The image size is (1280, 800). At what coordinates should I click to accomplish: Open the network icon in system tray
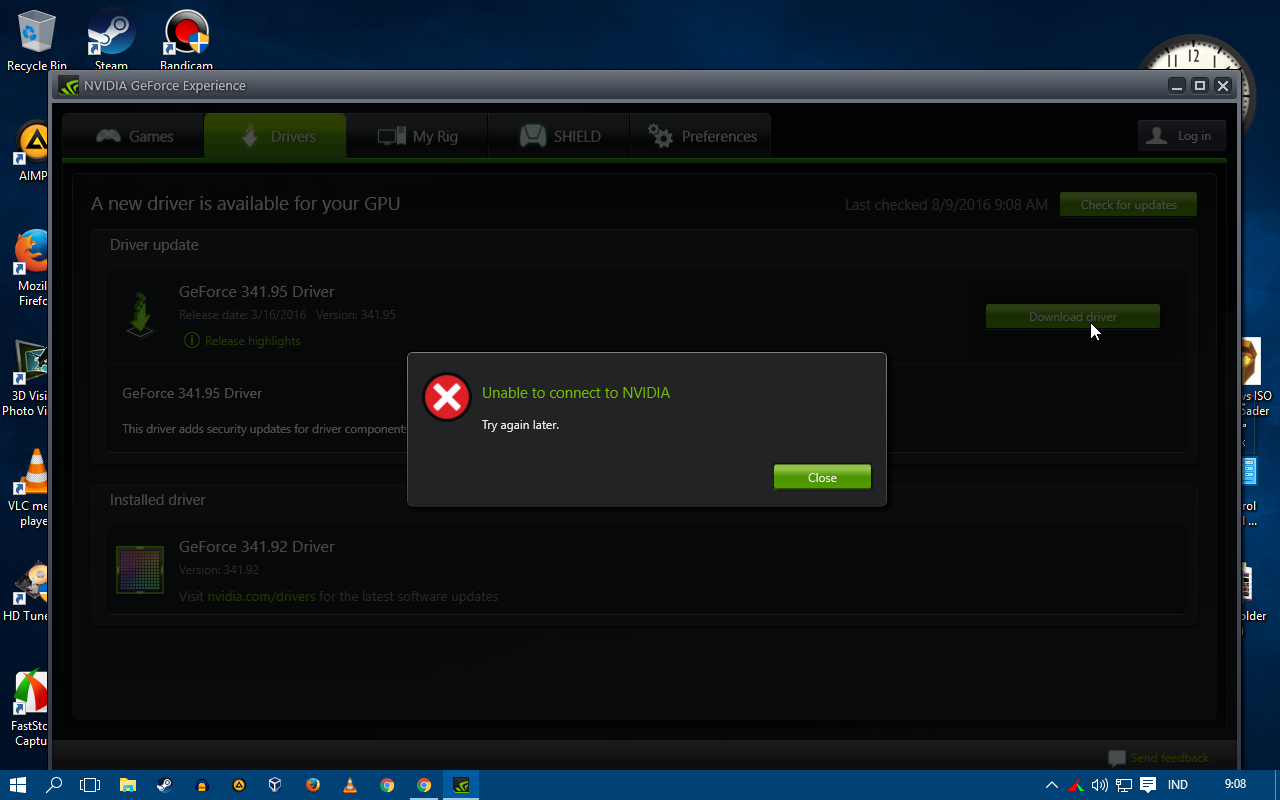click(x=1124, y=785)
